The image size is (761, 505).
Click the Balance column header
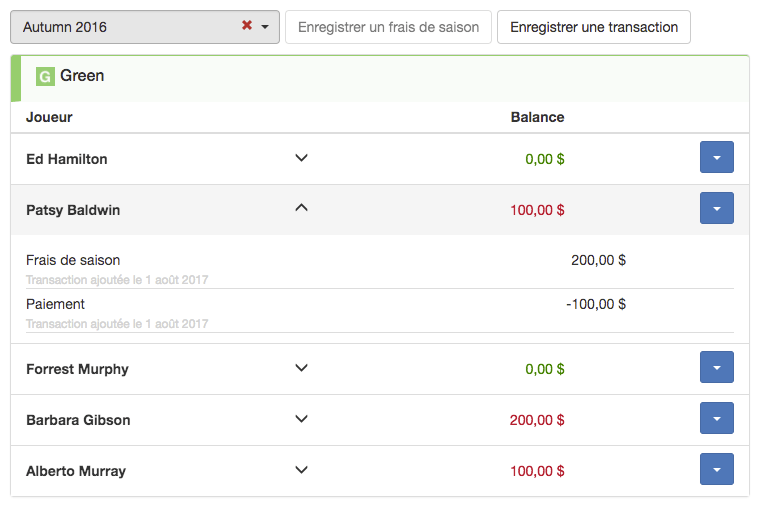[537, 117]
